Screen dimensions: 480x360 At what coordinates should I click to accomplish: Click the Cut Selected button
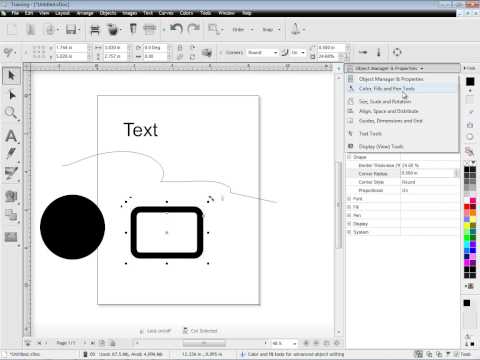point(200,331)
